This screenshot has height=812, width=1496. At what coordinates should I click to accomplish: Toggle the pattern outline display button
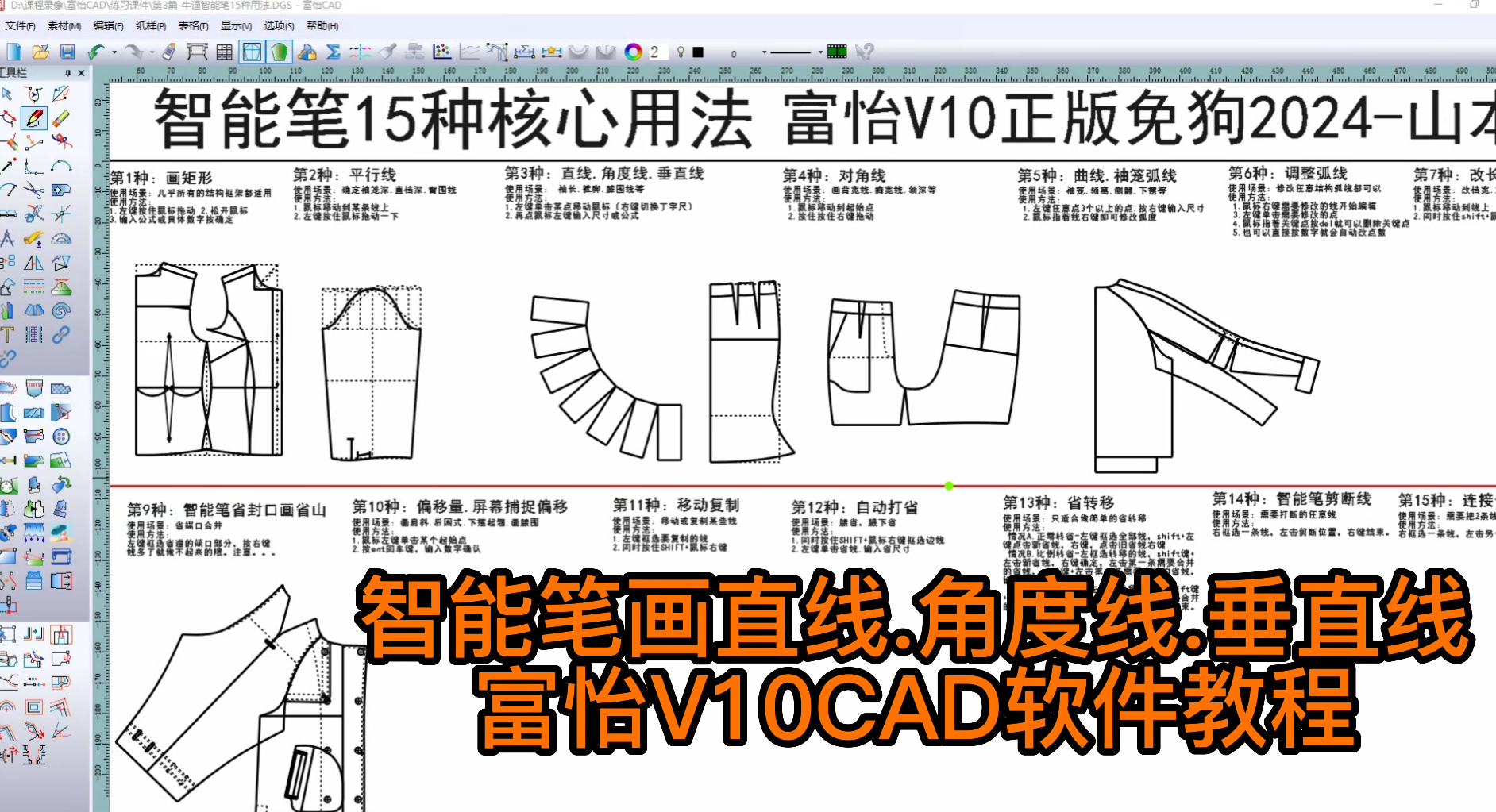[x=252, y=52]
